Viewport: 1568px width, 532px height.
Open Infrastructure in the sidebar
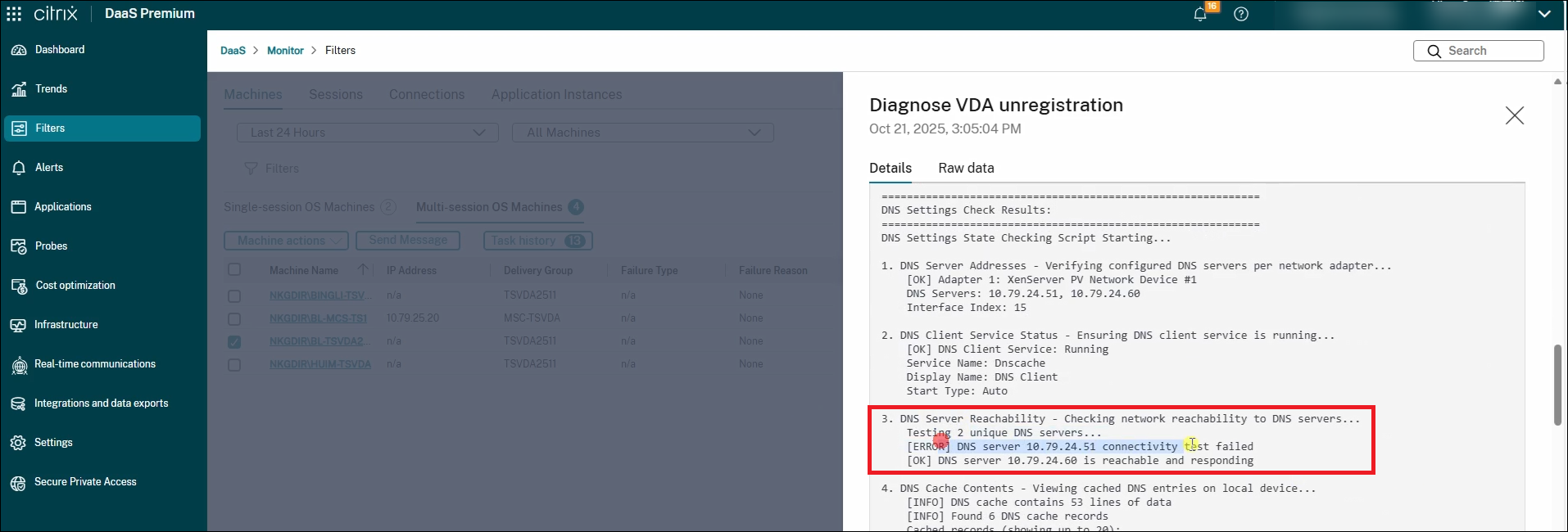pos(102,325)
